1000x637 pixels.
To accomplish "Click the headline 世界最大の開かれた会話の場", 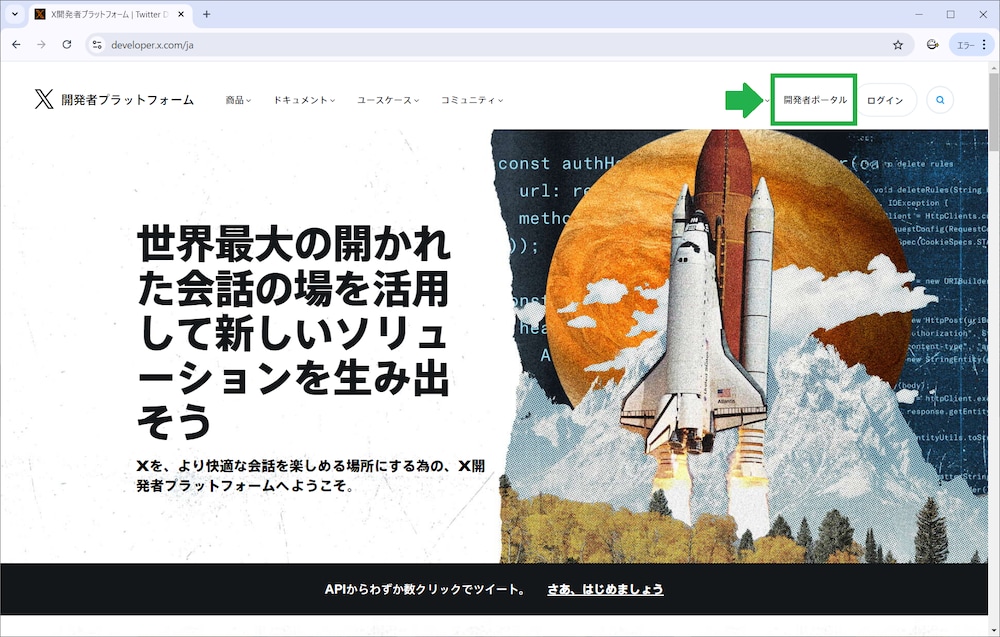I will 293,332.
